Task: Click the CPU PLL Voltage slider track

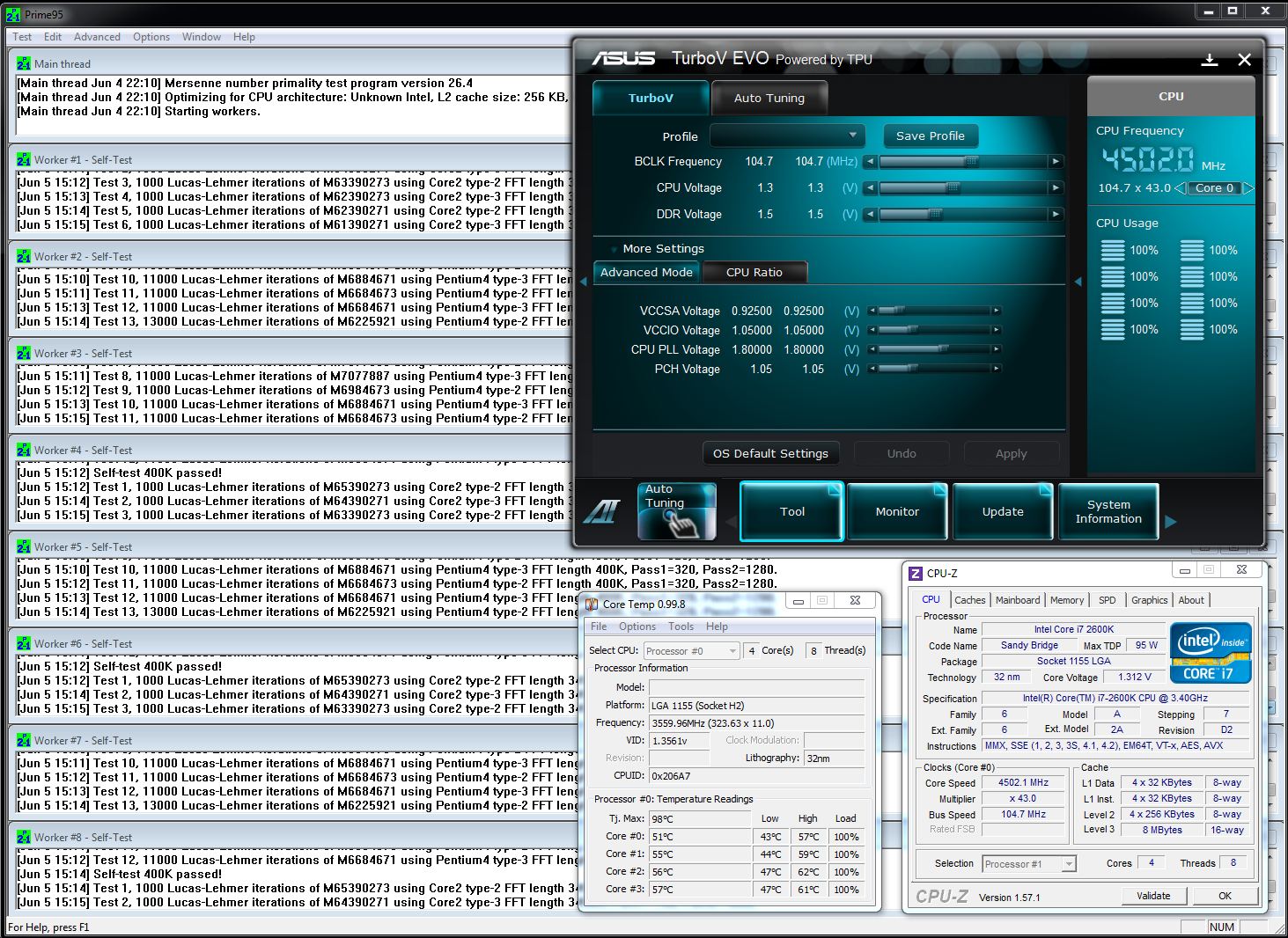Action: (x=934, y=349)
